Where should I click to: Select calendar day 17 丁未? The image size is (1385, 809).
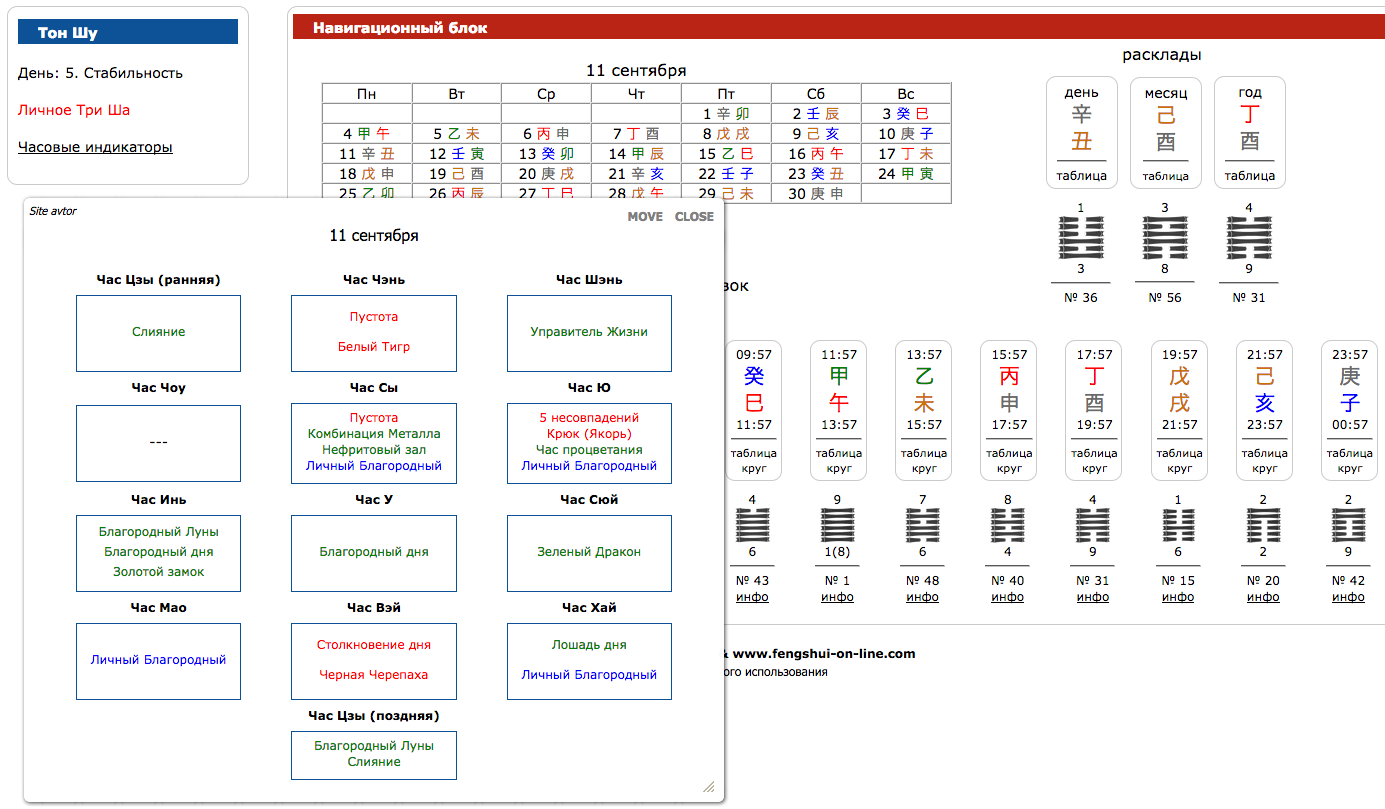click(x=906, y=154)
